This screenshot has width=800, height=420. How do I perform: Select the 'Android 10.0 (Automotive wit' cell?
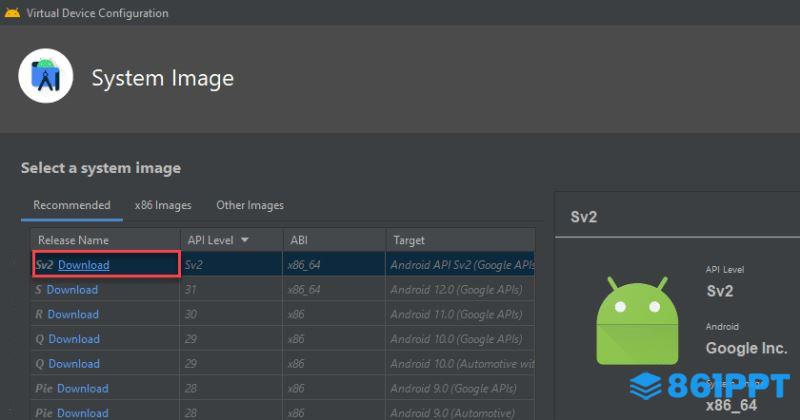(460, 363)
